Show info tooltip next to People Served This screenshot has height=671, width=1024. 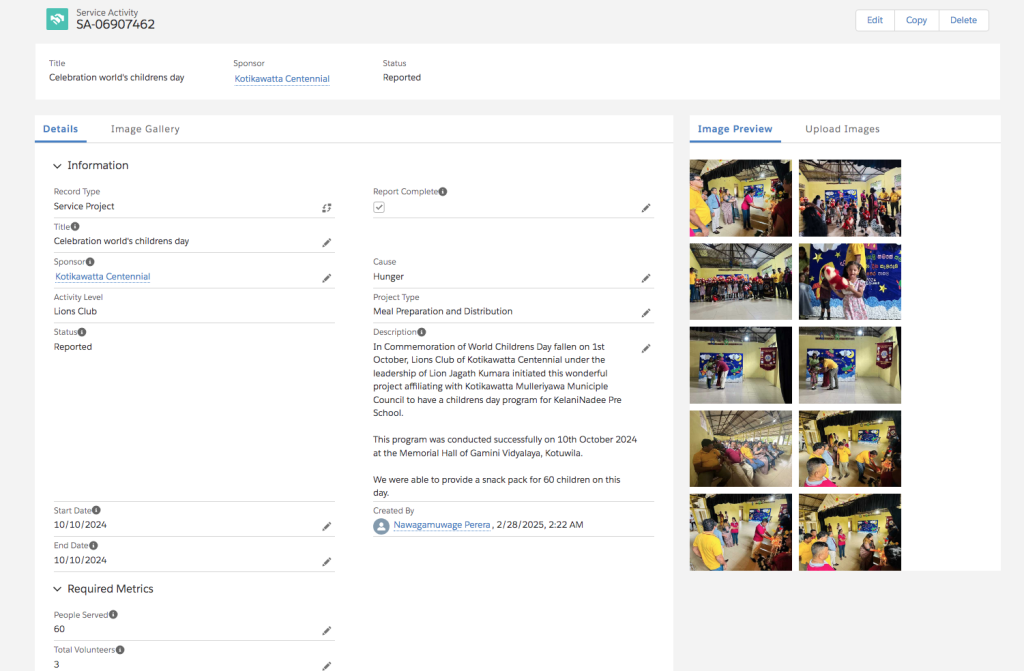pyautogui.click(x=114, y=615)
